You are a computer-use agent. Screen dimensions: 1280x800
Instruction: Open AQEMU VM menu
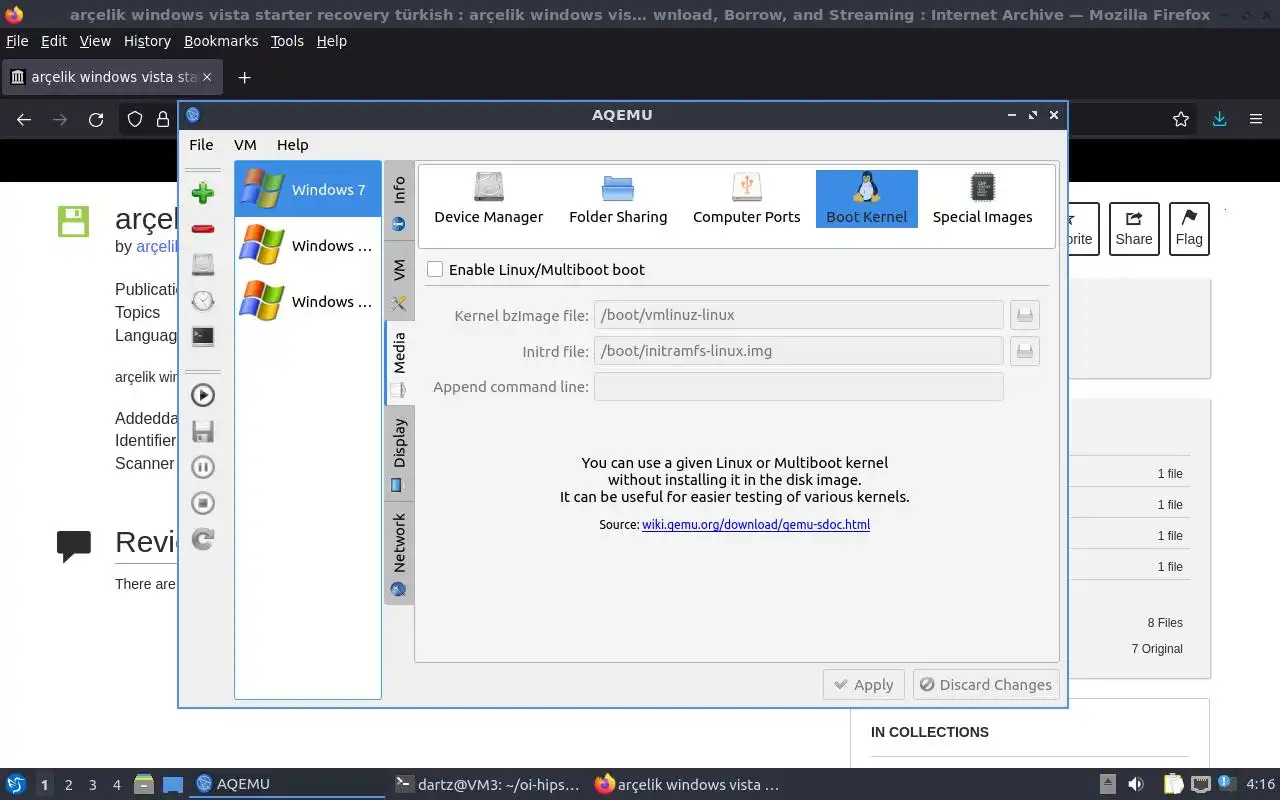[x=245, y=145]
